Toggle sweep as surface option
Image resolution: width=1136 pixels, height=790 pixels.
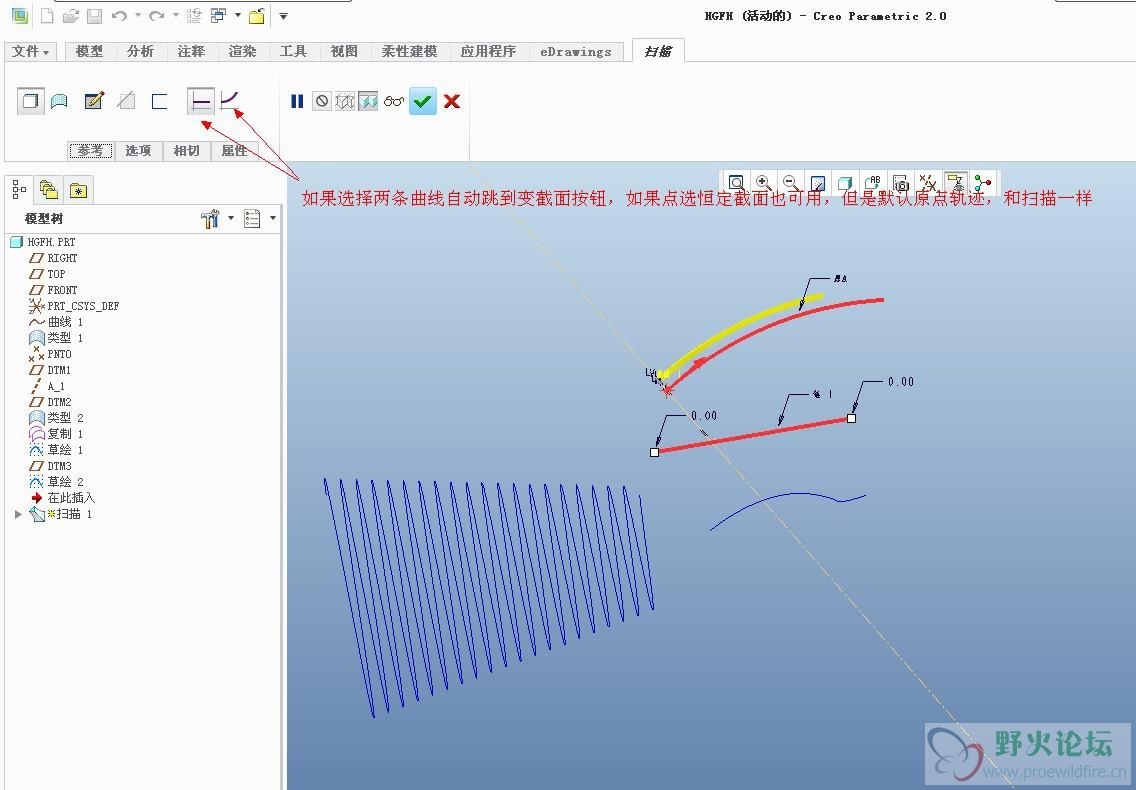click(59, 101)
